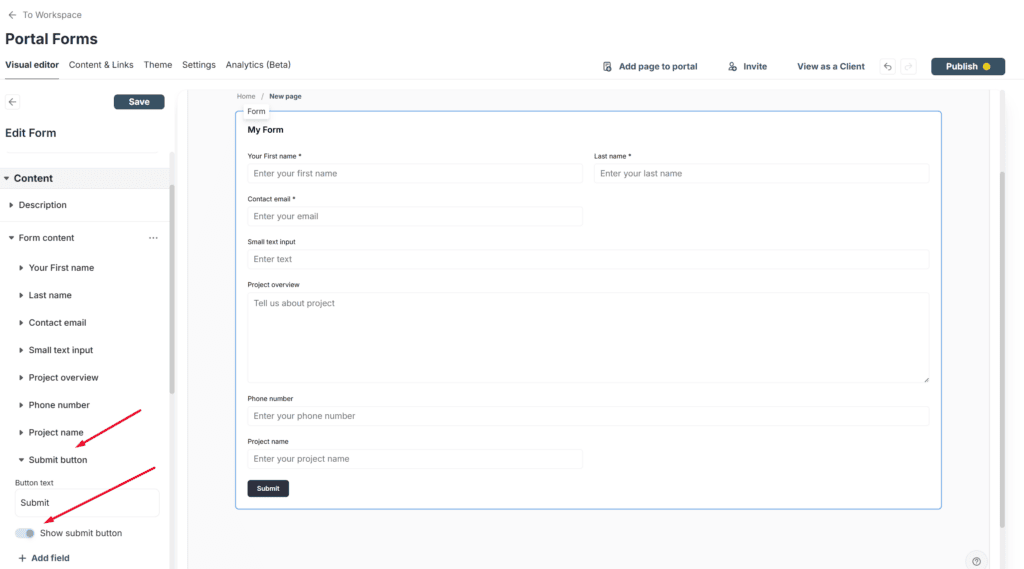Click the Enter your phone number field
The height and width of the screenshot is (569, 1024).
pyautogui.click(x=588, y=416)
